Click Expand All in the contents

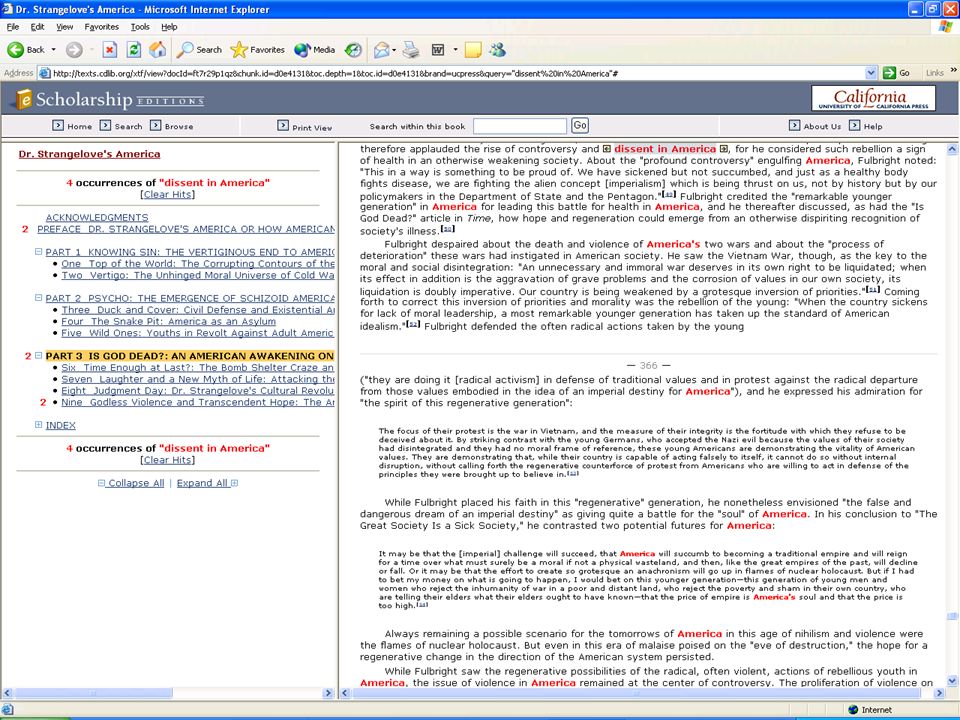point(208,483)
